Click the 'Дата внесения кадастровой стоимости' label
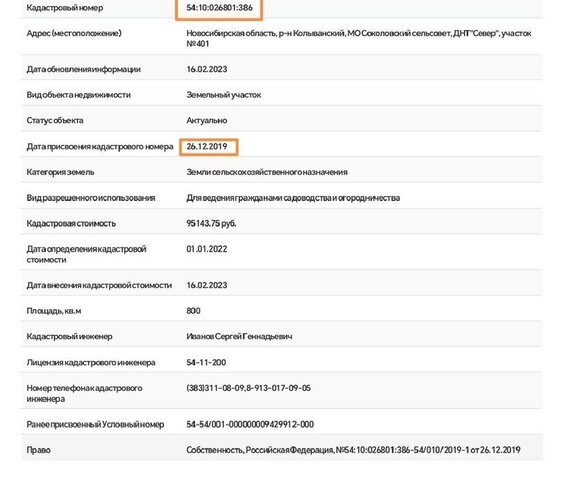The height and width of the screenshot is (480, 566). tap(99, 285)
